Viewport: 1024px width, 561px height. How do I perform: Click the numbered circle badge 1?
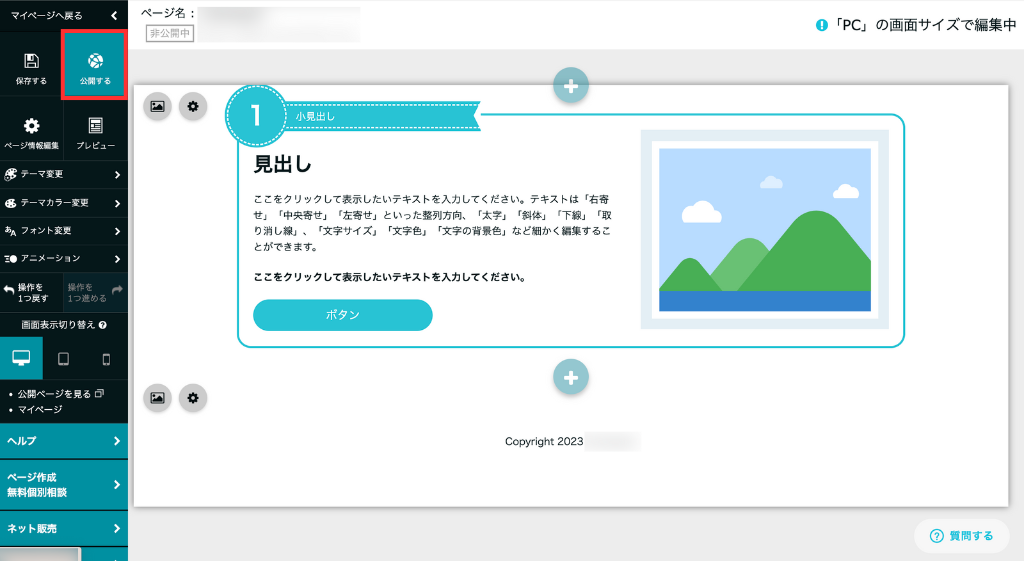click(256, 116)
